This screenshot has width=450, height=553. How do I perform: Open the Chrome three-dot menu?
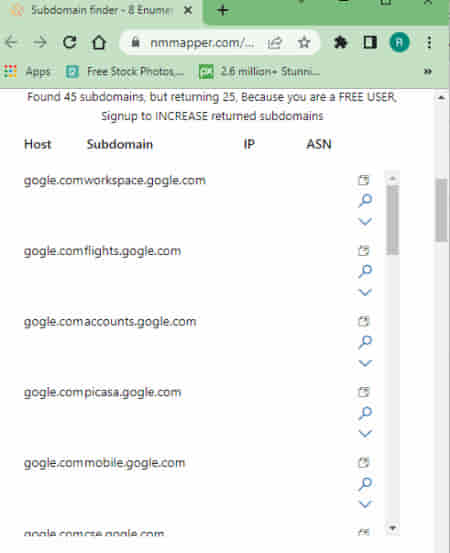click(x=429, y=42)
